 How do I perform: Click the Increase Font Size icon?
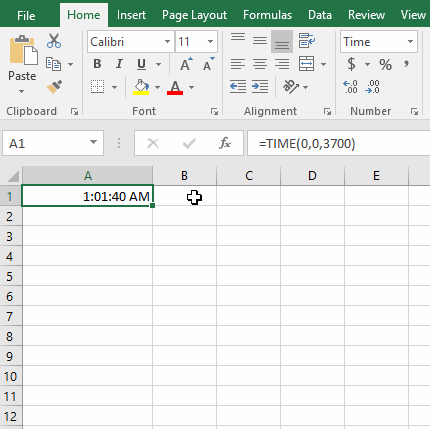(186, 64)
